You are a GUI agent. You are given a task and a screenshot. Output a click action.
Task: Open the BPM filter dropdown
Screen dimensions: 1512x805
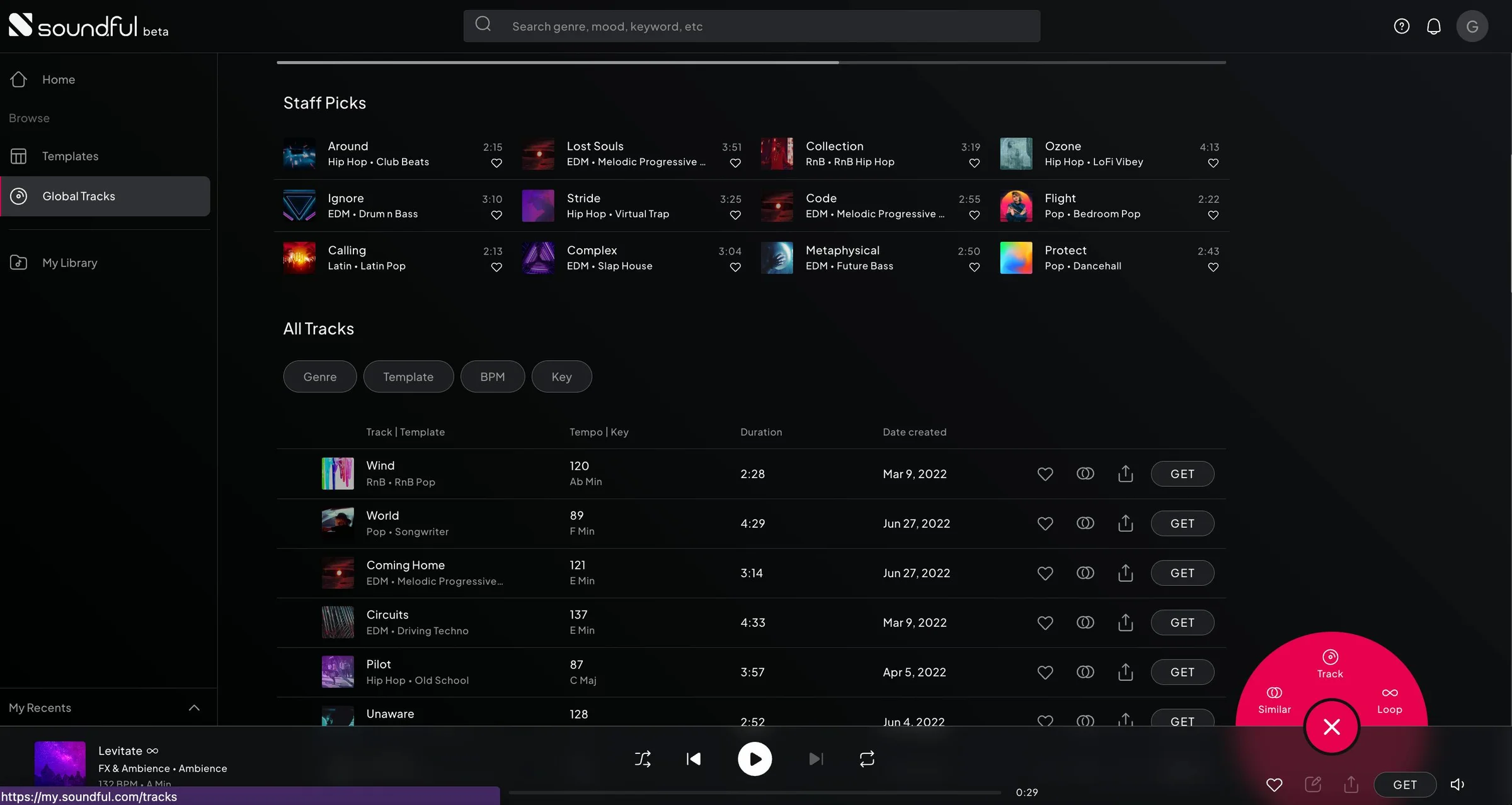493,377
